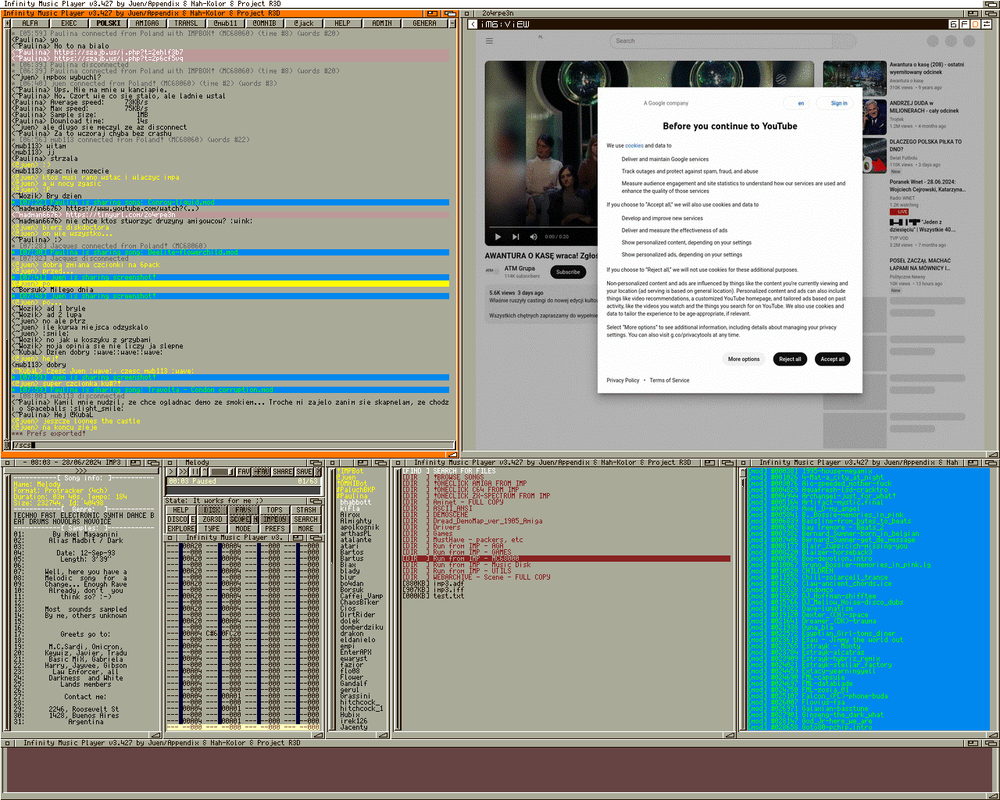The height and width of the screenshot is (800, 1000).
Task: Click the SHARE button in player
Action: coord(282,472)
